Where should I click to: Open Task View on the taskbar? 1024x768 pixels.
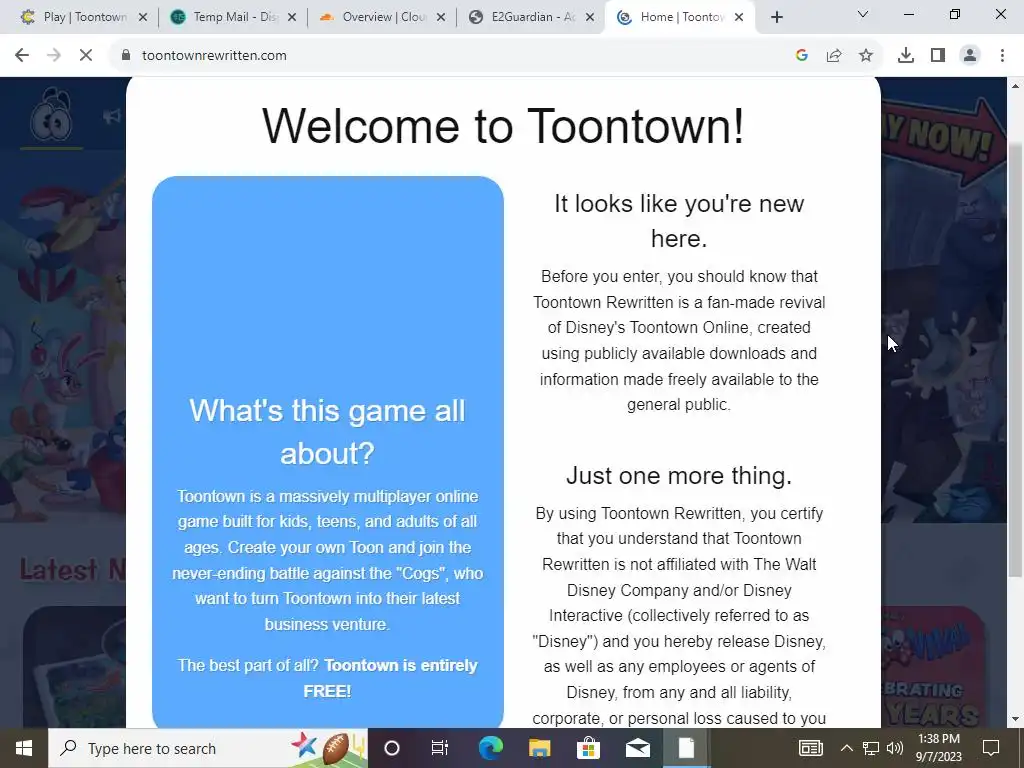coord(440,748)
